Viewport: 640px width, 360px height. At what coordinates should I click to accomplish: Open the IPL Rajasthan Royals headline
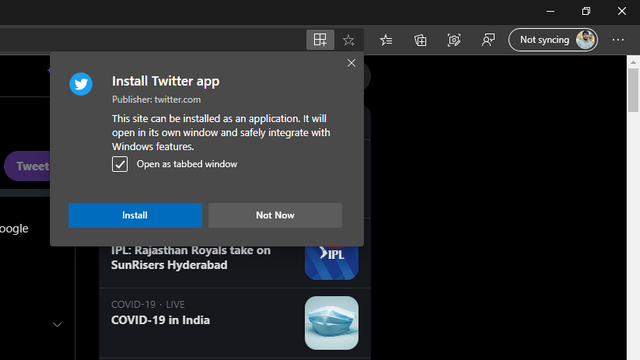[x=191, y=258]
